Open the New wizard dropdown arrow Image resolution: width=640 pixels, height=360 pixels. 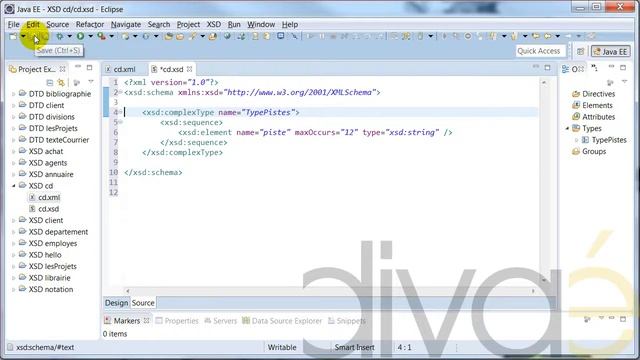click(x=23, y=37)
